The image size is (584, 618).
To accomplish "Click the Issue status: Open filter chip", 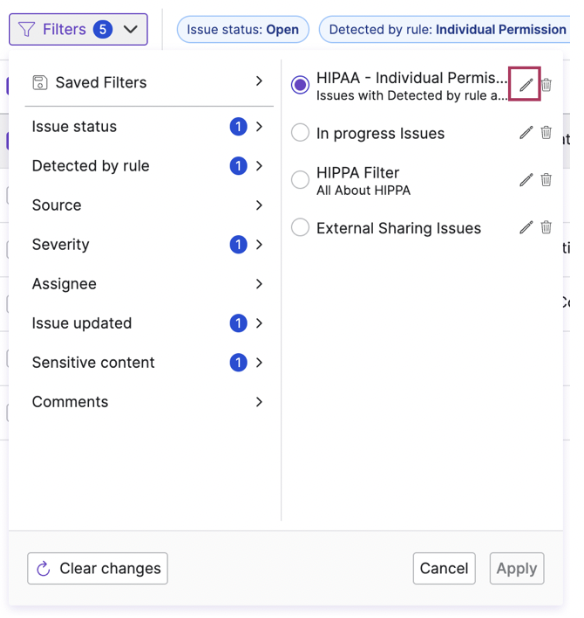I will 243,30.
